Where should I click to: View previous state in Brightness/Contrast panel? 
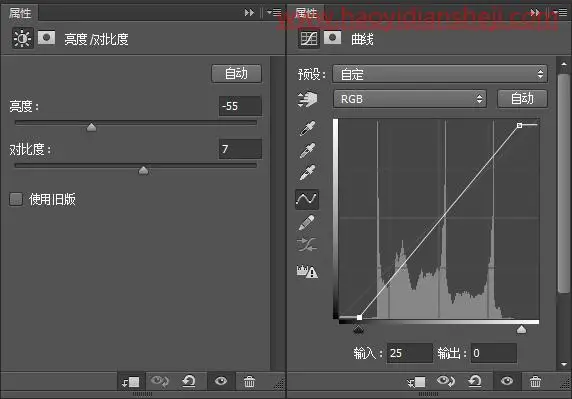[160, 381]
